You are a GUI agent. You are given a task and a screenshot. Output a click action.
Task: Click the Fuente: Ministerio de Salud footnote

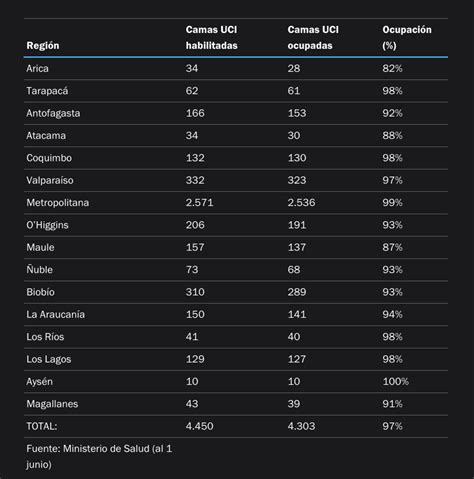click(99, 456)
